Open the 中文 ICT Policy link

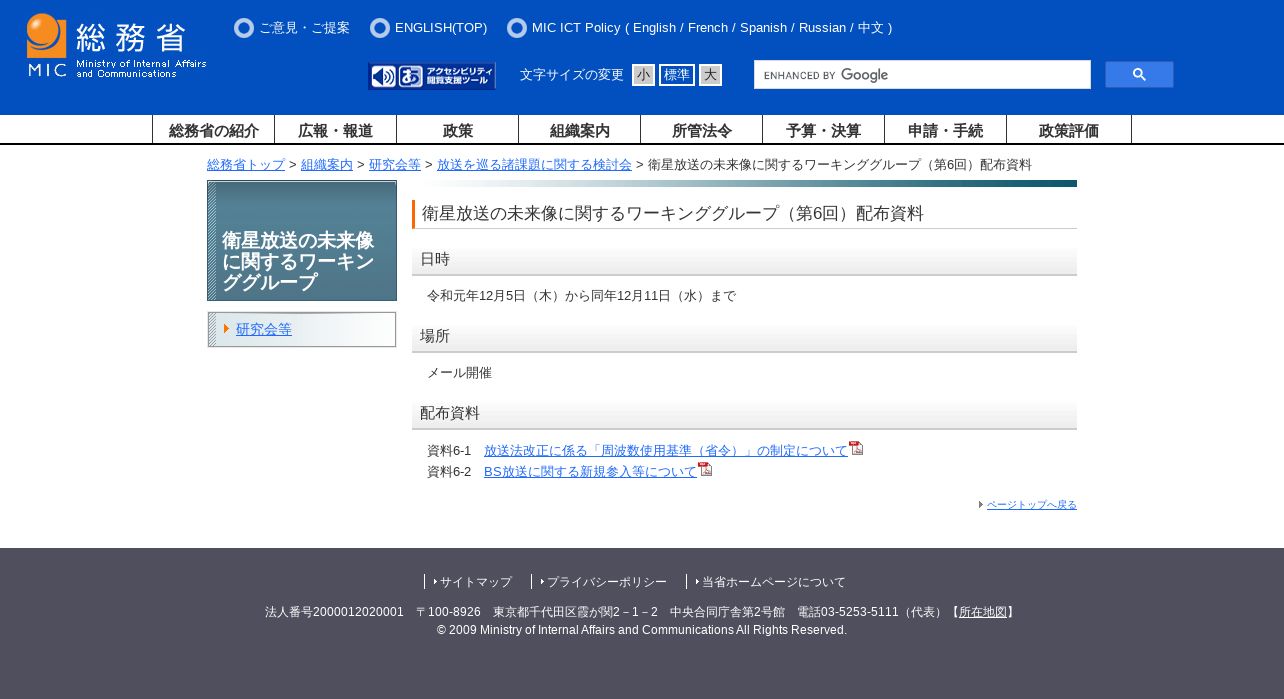(x=871, y=28)
